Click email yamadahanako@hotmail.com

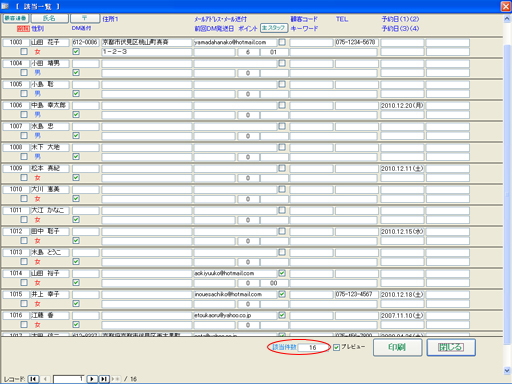click(x=235, y=42)
